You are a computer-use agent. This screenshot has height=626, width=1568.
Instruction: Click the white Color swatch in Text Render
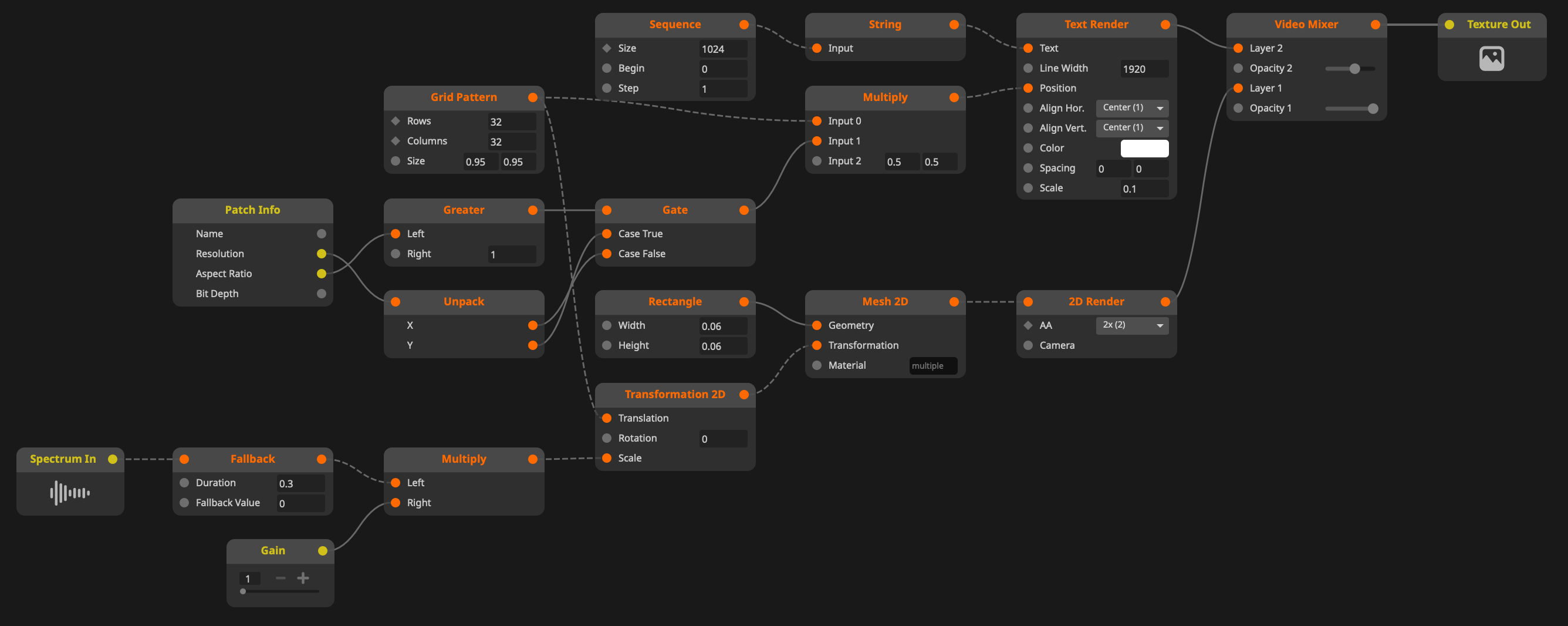click(1144, 149)
